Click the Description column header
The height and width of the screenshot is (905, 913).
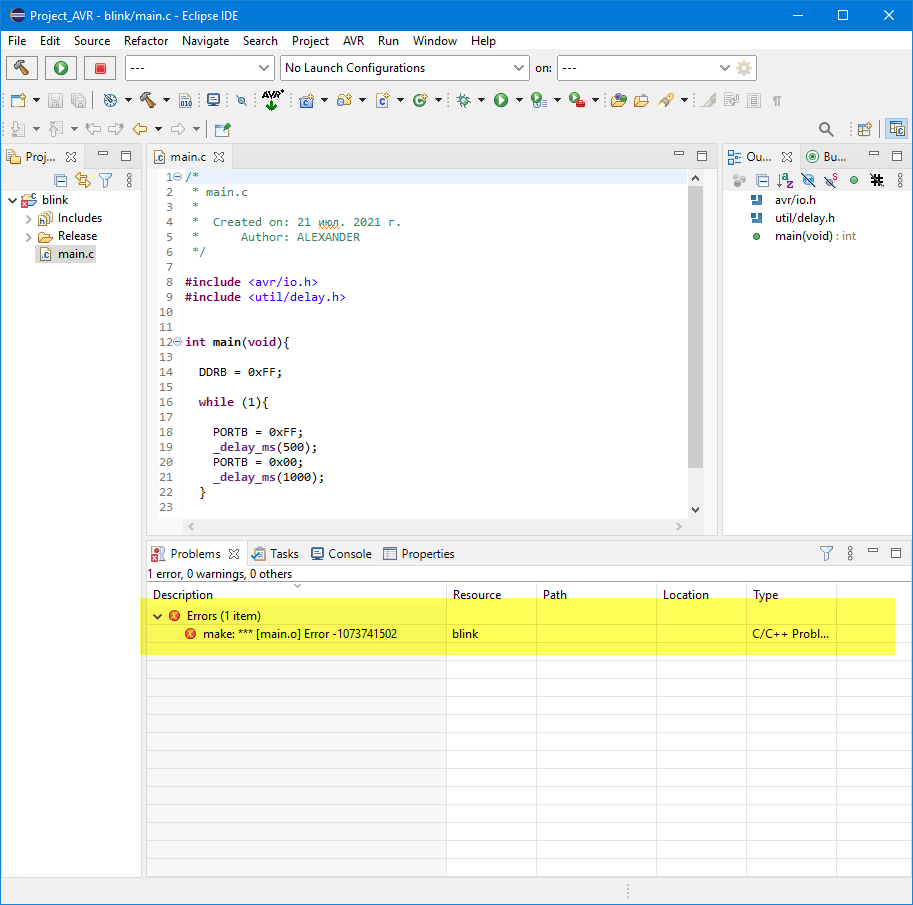tap(297, 595)
